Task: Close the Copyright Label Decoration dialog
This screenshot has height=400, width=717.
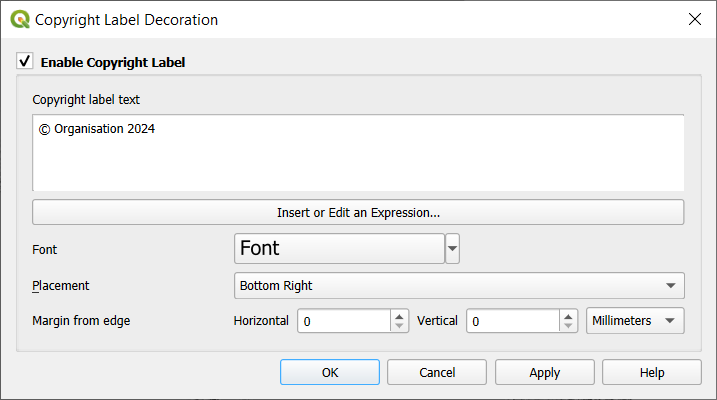Action: coord(693,19)
